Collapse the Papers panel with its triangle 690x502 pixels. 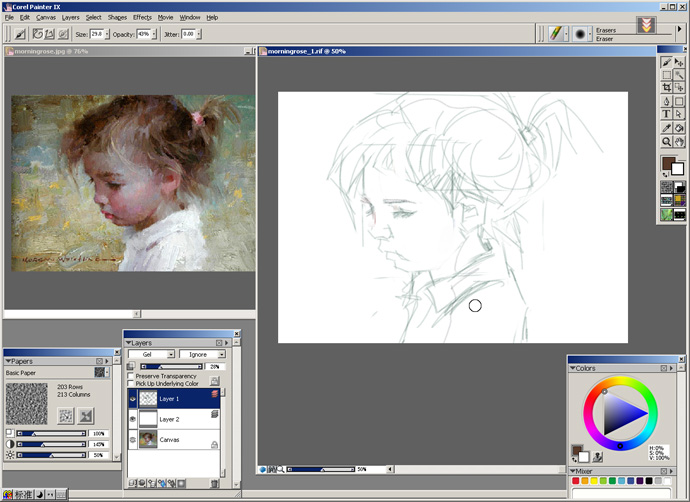pyautogui.click(x=8, y=361)
